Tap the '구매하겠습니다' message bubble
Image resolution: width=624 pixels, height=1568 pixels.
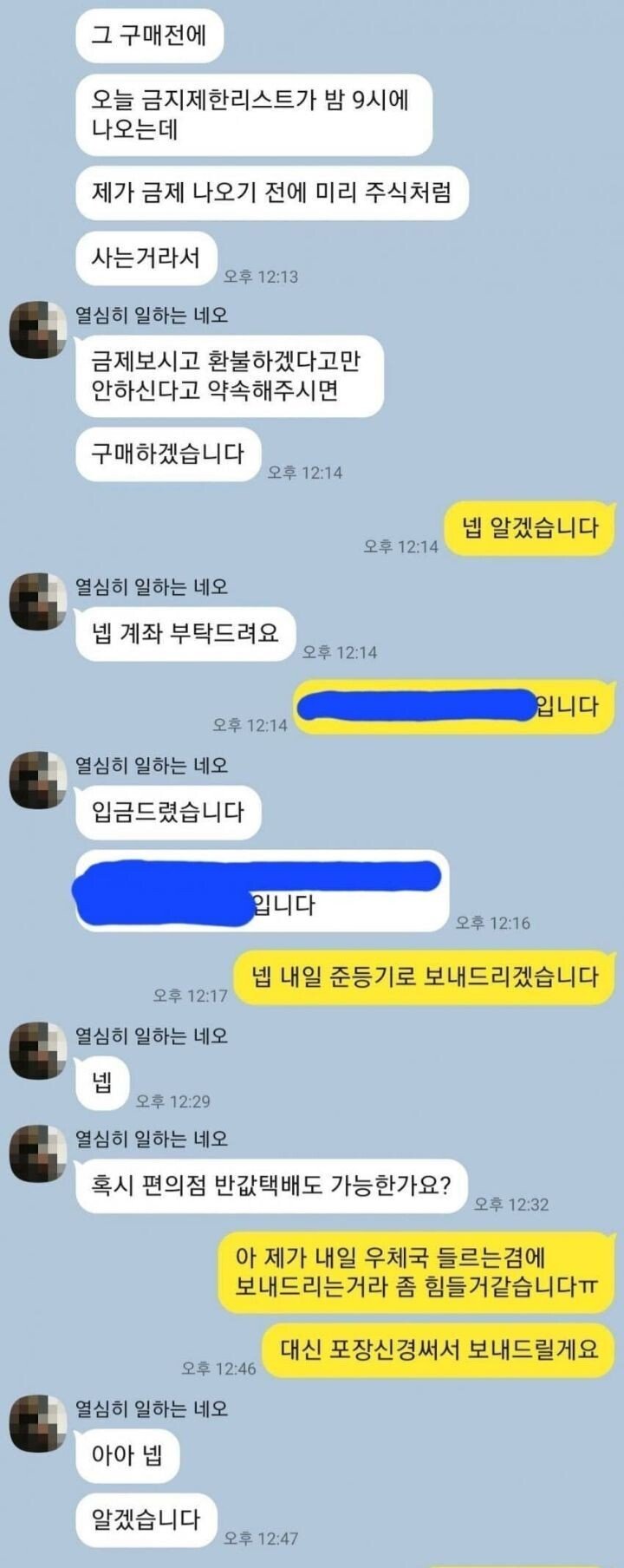tap(168, 454)
